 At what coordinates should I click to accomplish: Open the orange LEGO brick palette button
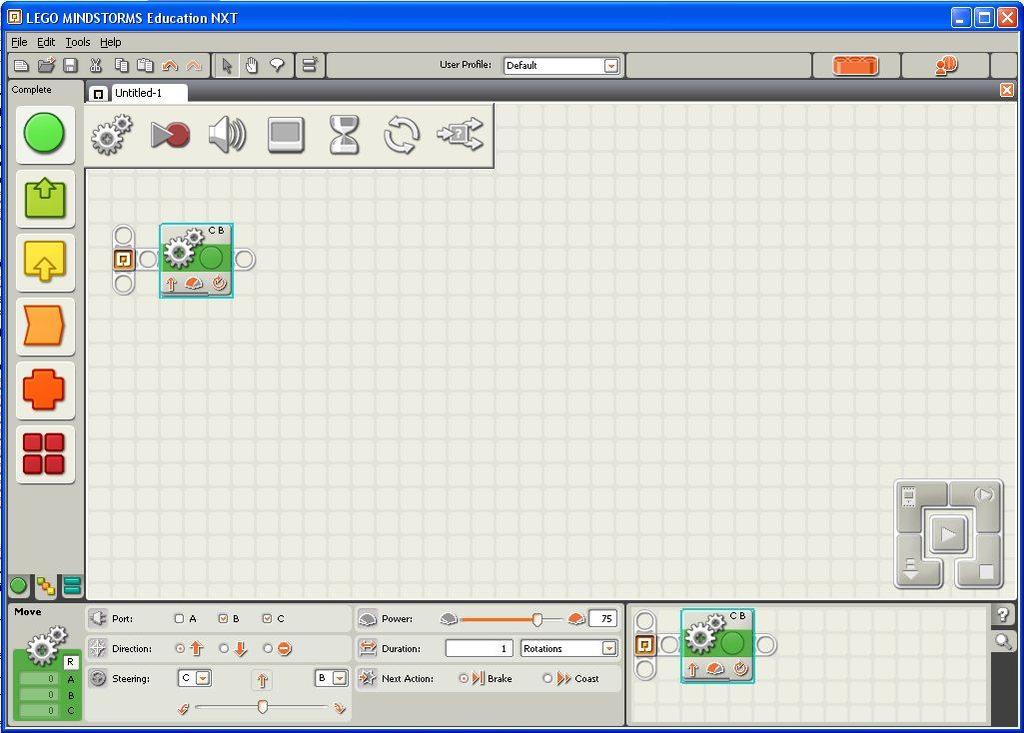[x=856, y=65]
